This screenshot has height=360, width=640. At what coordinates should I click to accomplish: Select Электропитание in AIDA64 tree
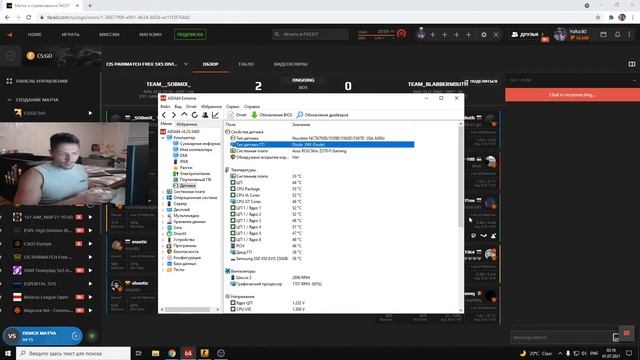[191, 174]
